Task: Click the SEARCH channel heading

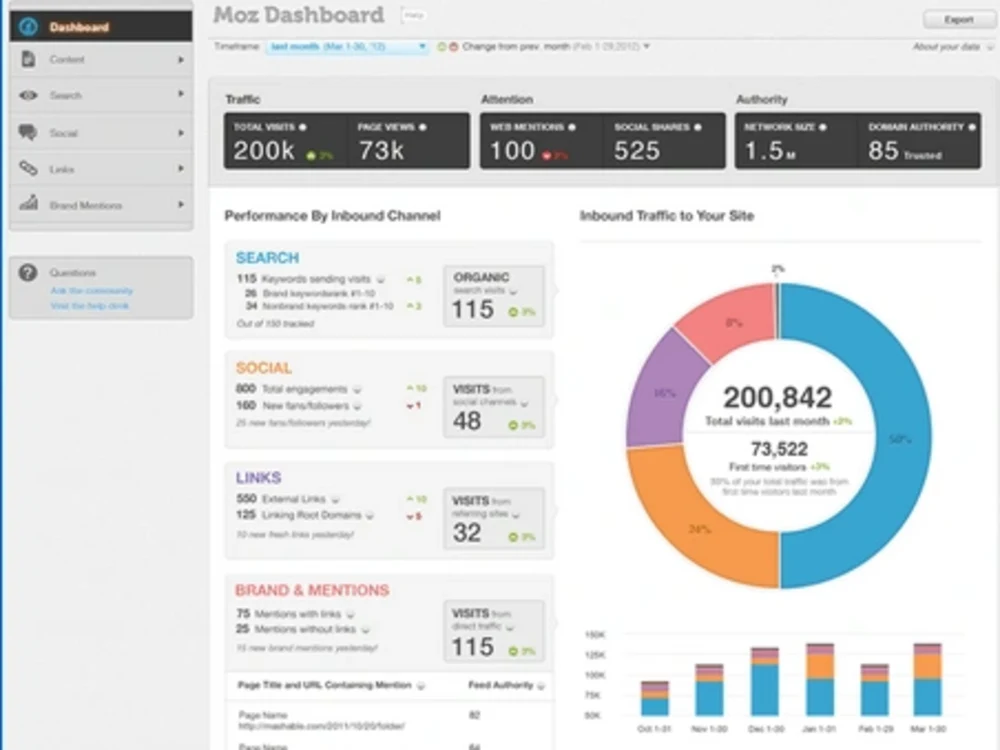Action: pyautogui.click(x=267, y=258)
